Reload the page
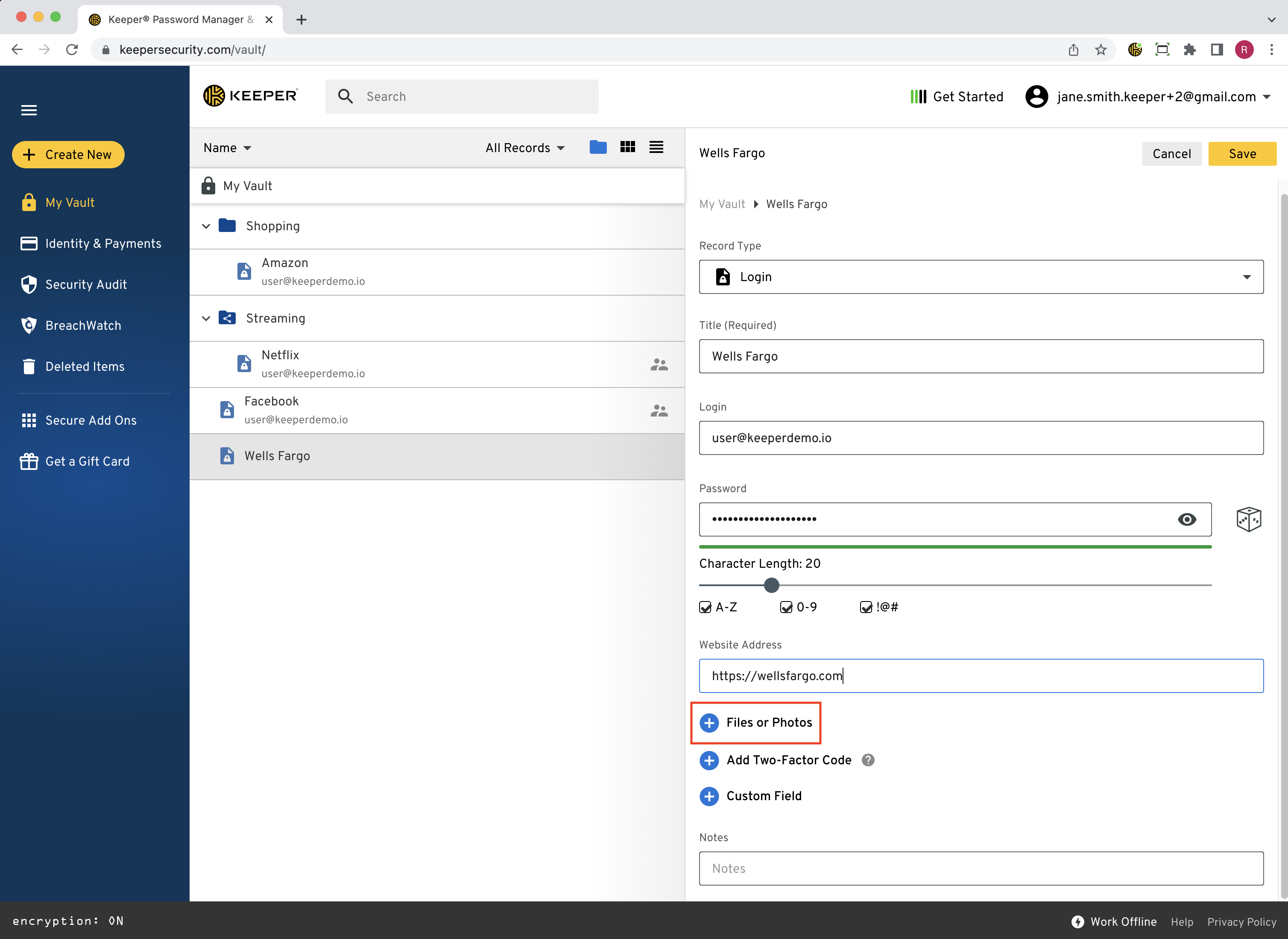Screen dimensions: 1288x939 click(x=72, y=50)
